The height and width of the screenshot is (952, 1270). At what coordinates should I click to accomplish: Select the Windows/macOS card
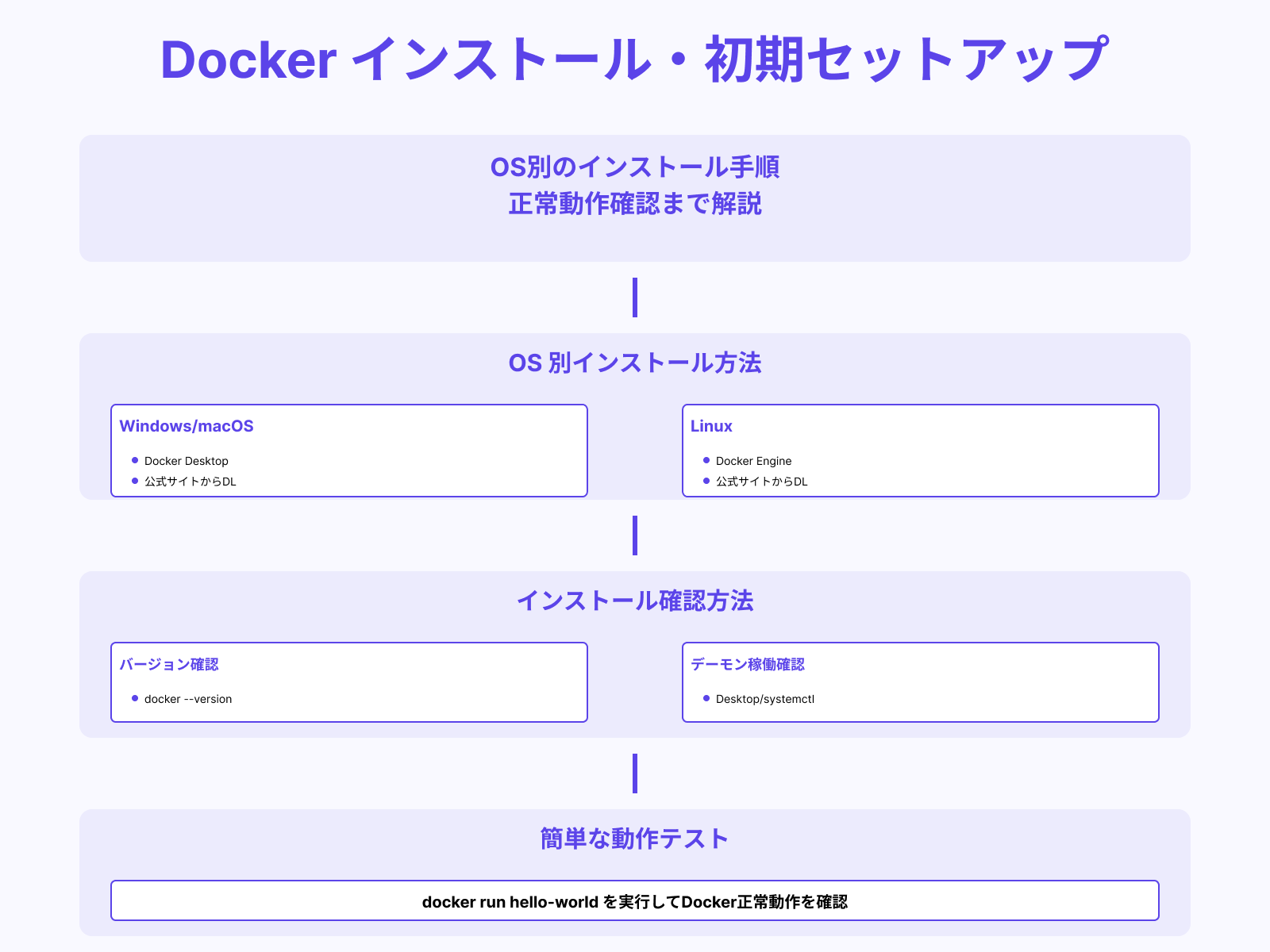348,450
